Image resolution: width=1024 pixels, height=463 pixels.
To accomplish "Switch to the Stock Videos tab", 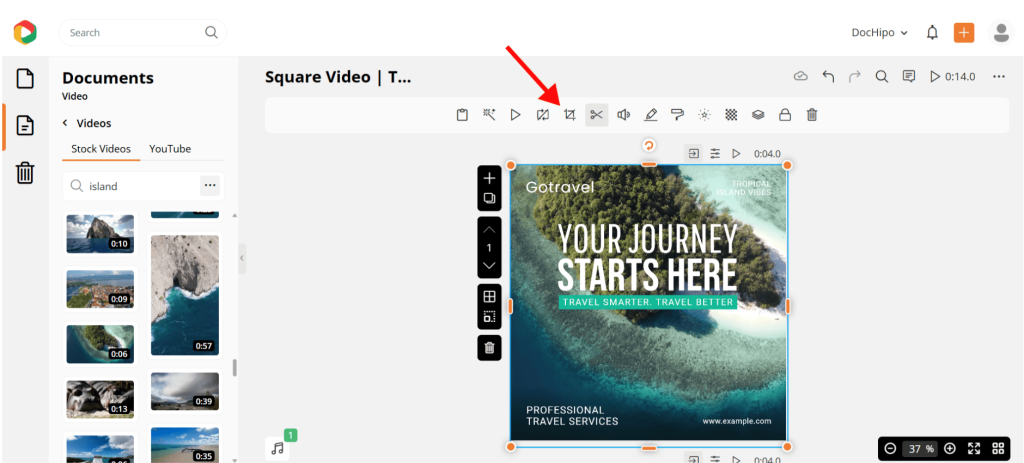I will pyautogui.click(x=101, y=149).
